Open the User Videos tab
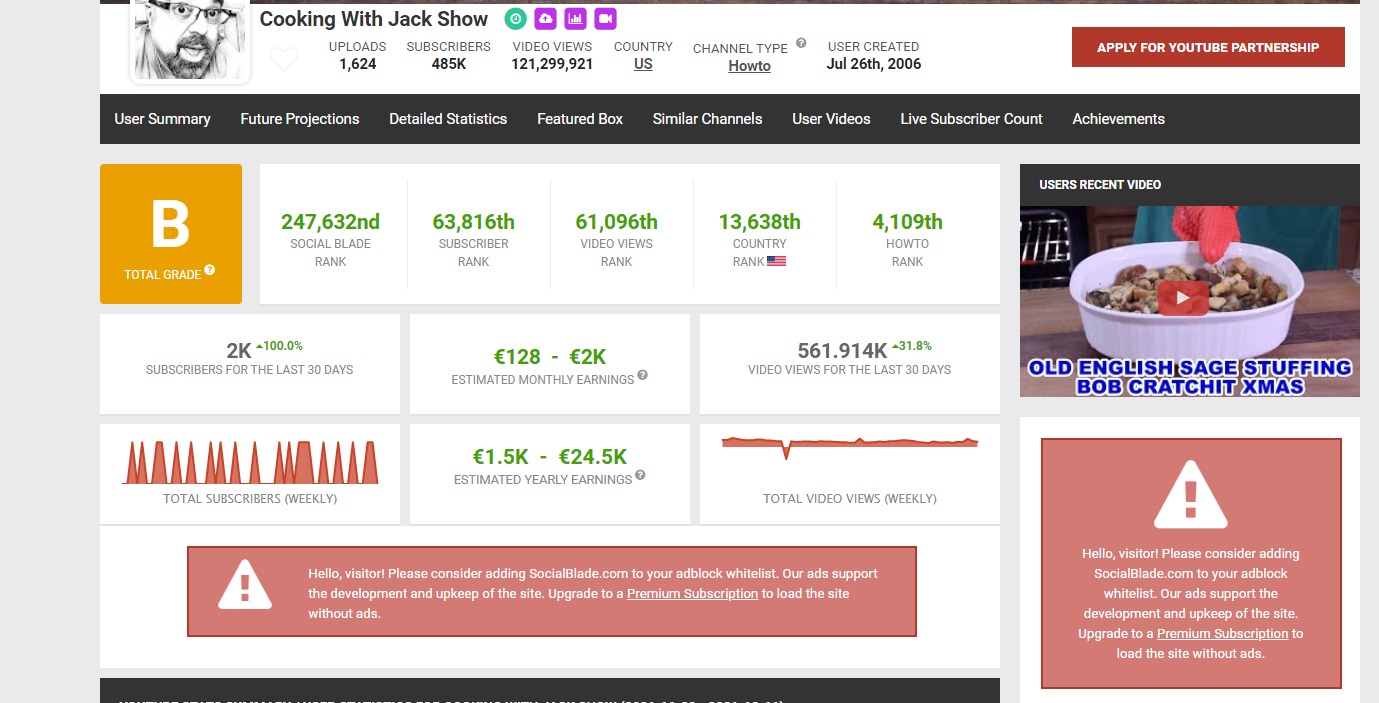 coord(831,119)
